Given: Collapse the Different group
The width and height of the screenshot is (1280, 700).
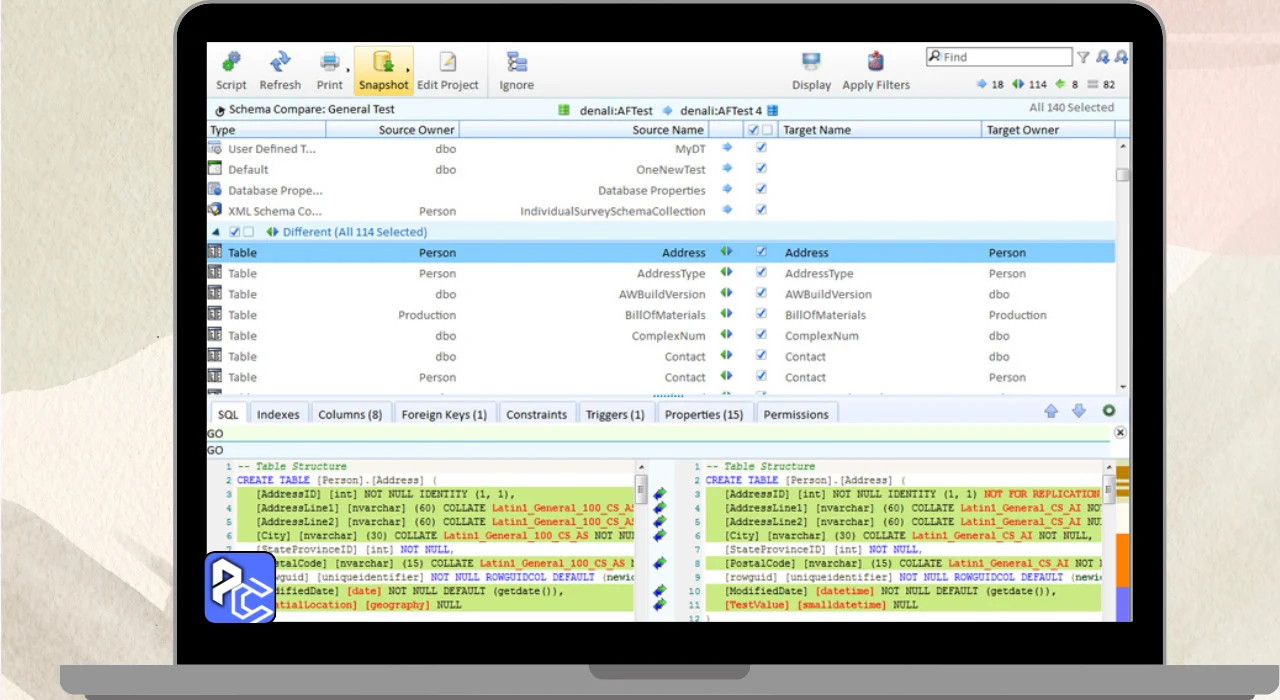Looking at the screenshot, I should [214, 232].
